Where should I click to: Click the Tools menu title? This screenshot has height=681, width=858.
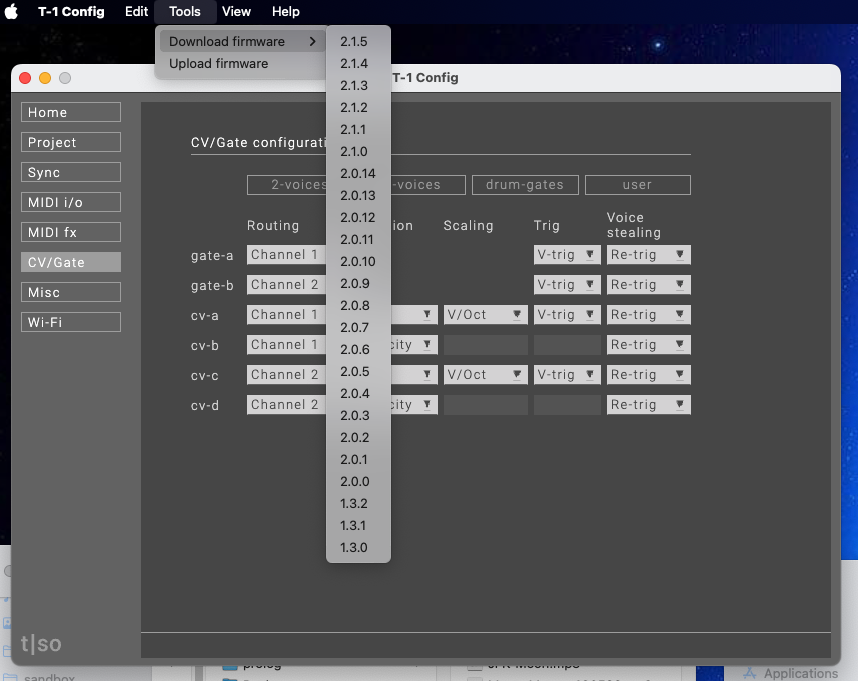pyautogui.click(x=185, y=11)
